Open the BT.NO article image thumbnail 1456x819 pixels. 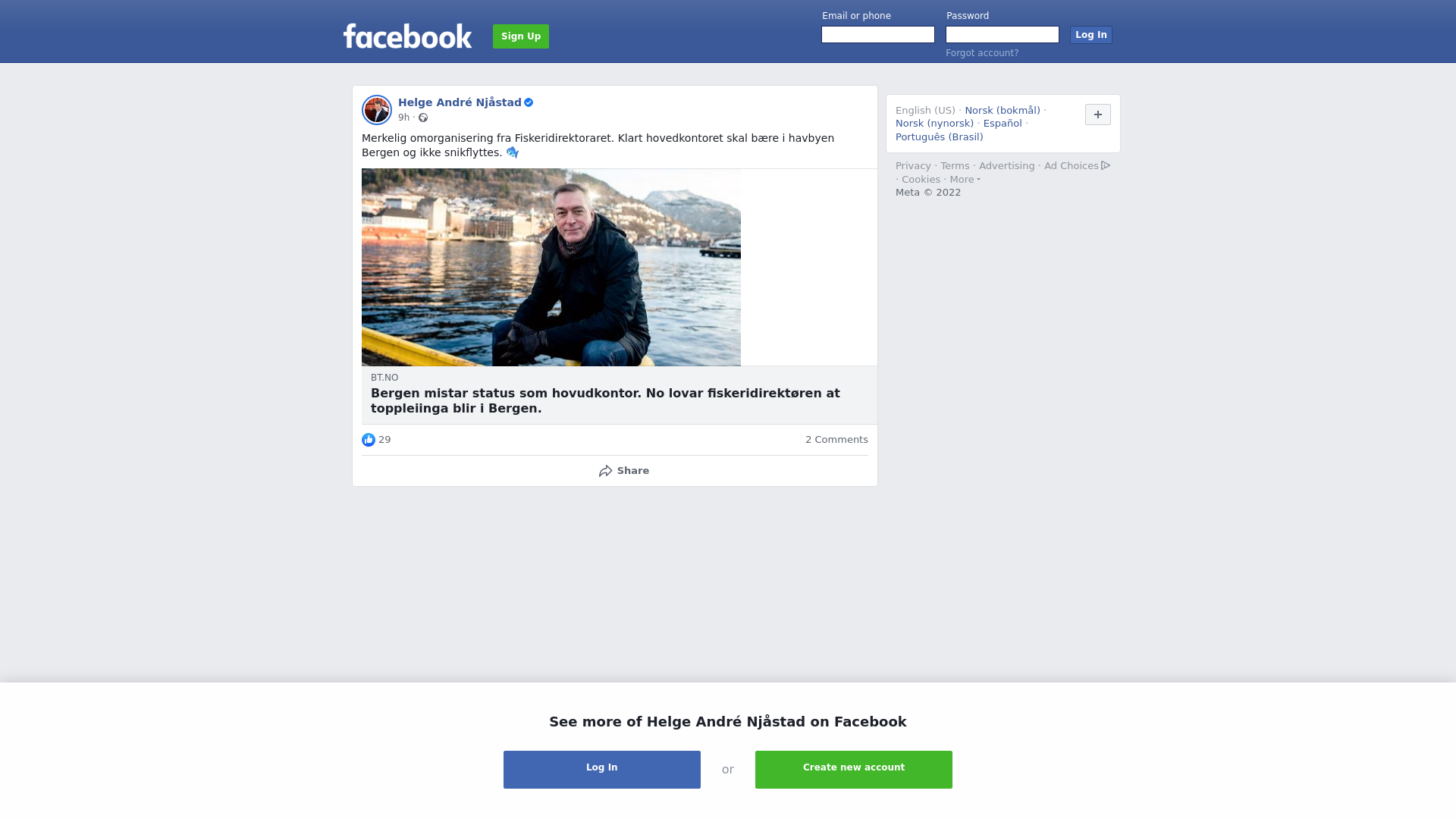pos(551,267)
